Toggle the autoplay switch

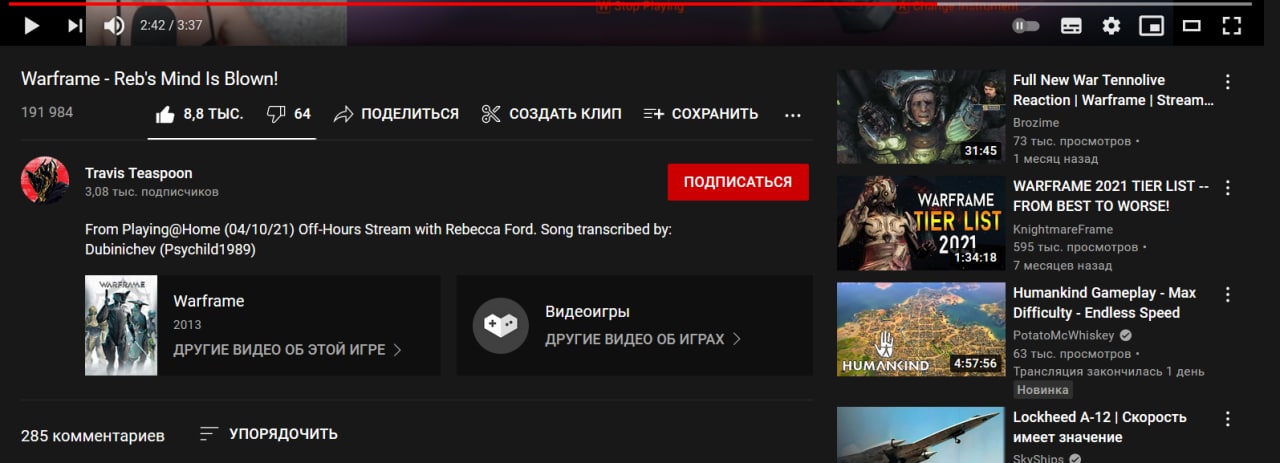pos(1026,26)
